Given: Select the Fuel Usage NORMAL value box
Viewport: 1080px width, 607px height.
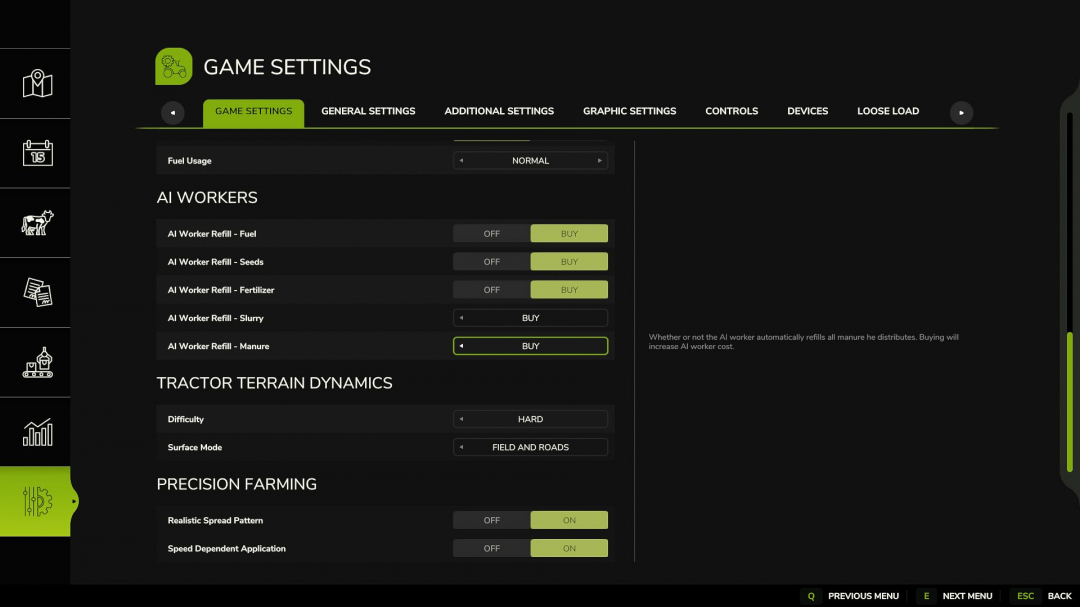Looking at the screenshot, I should pyautogui.click(x=530, y=161).
